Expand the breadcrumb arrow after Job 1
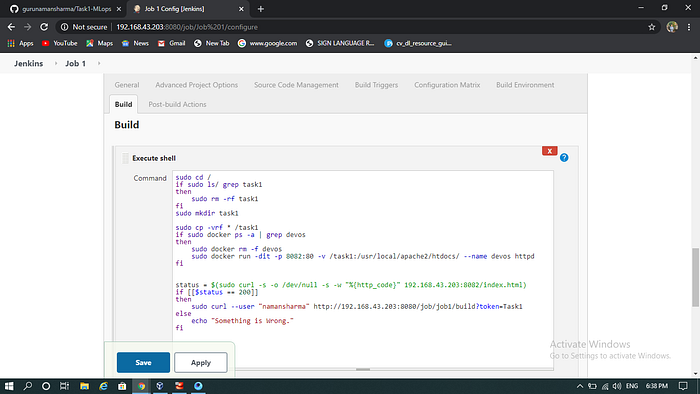 pos(99,63)
